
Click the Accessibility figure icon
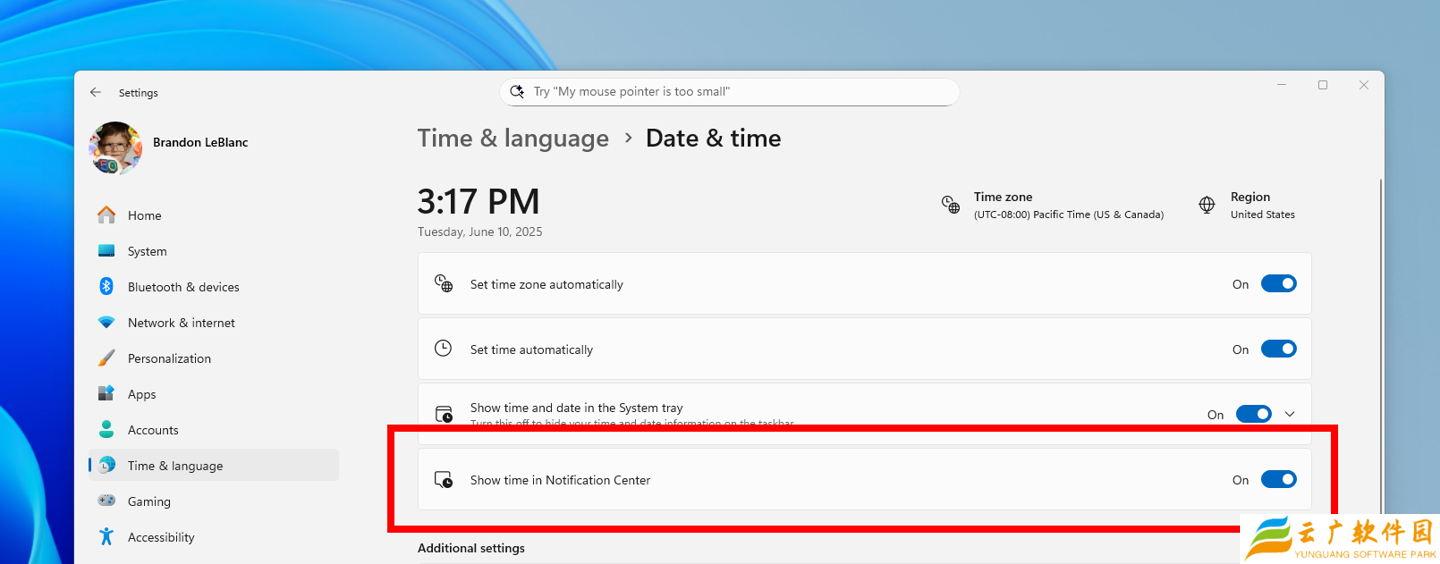click(x=106, y=537)
